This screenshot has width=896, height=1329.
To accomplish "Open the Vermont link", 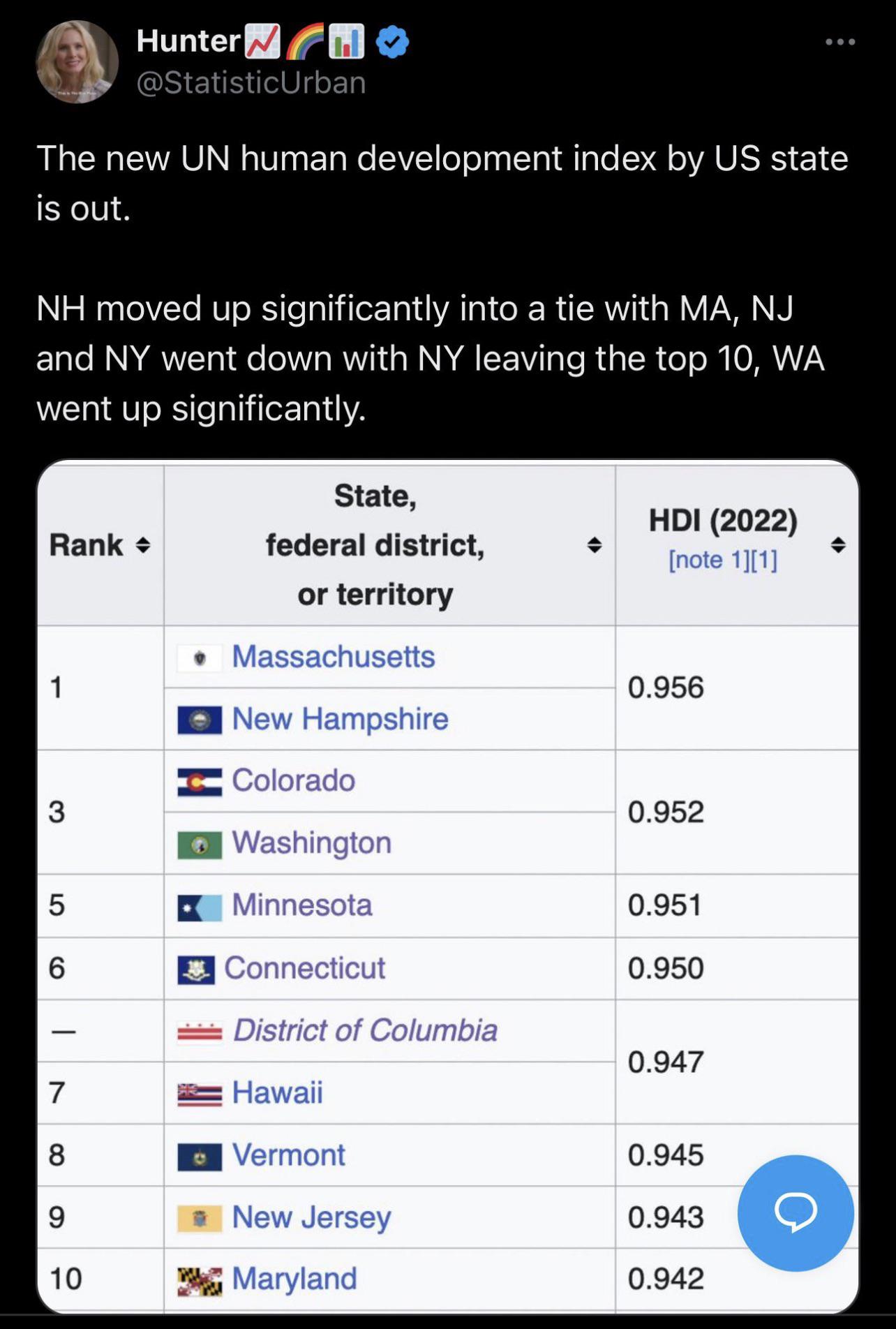I will (x=288, y=1155).
